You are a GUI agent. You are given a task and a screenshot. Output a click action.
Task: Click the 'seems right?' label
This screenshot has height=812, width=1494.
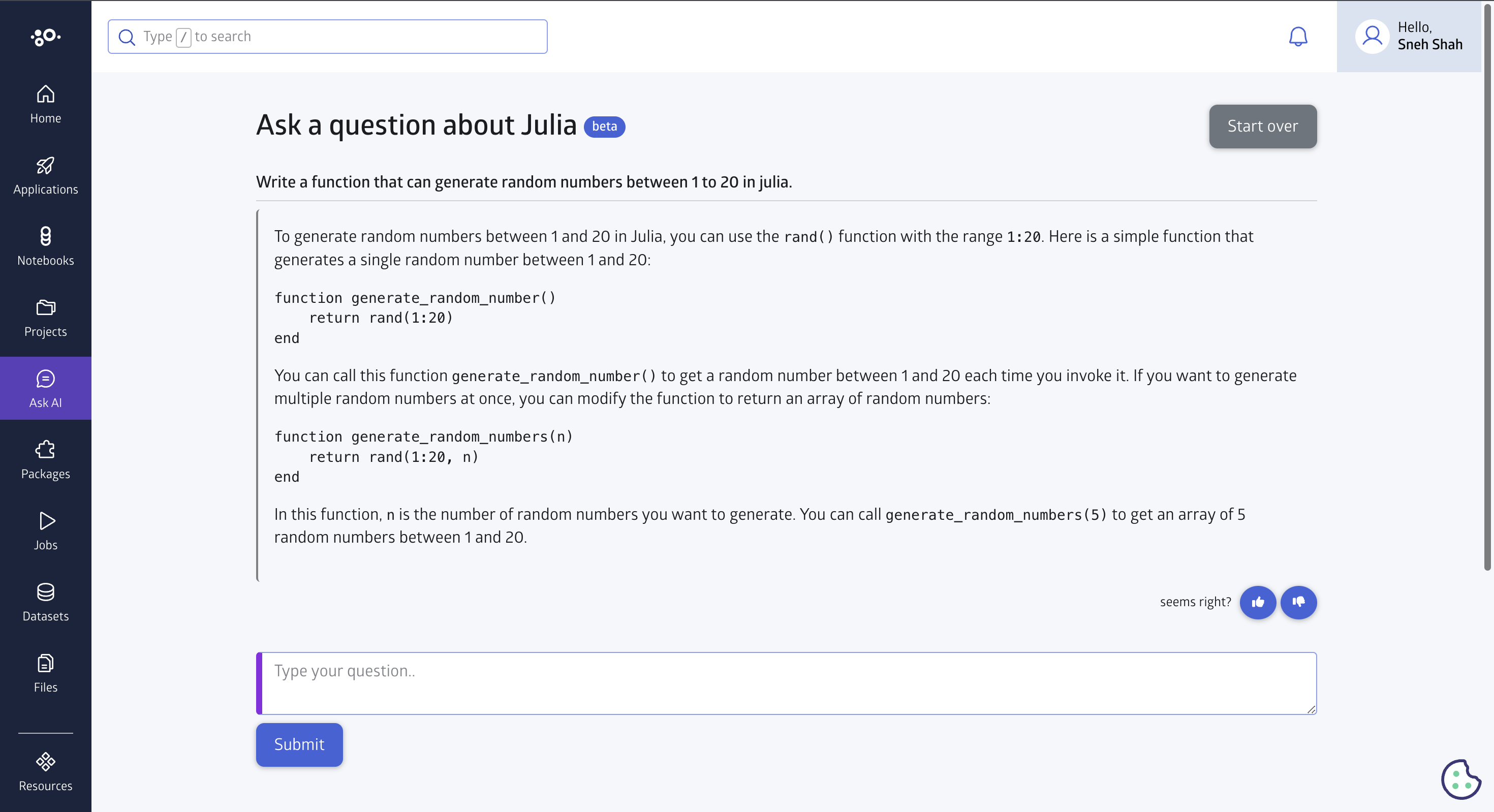[1195, 602]
